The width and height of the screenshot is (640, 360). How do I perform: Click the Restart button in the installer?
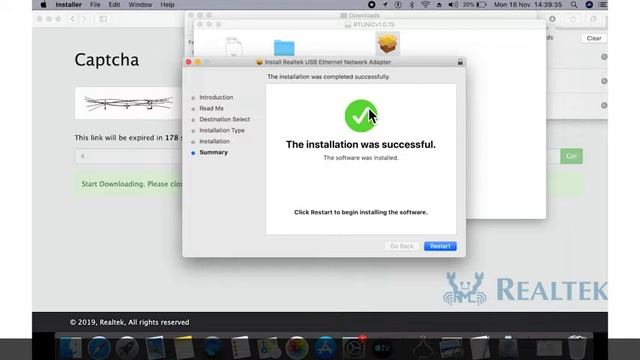pos(440,246)
